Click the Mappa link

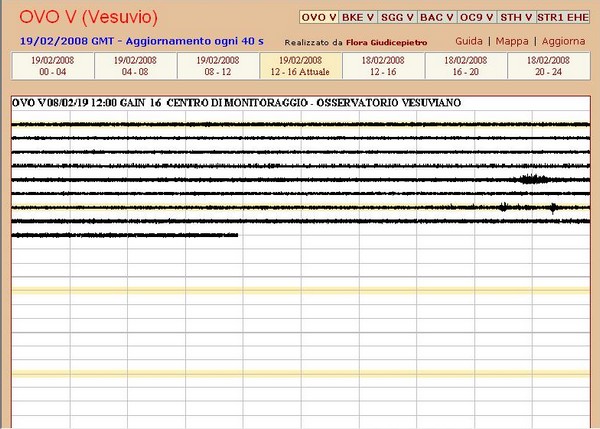(512, 41)
